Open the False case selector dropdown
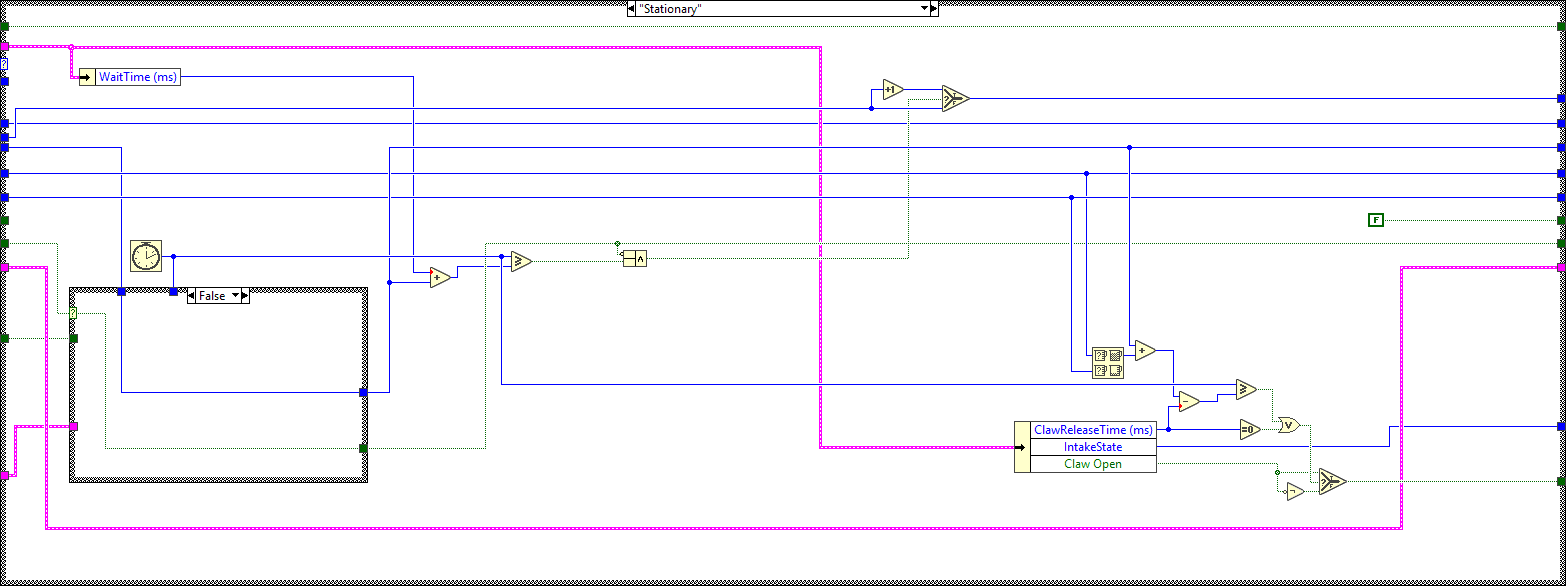The image size is (1566, 586). 233,295
